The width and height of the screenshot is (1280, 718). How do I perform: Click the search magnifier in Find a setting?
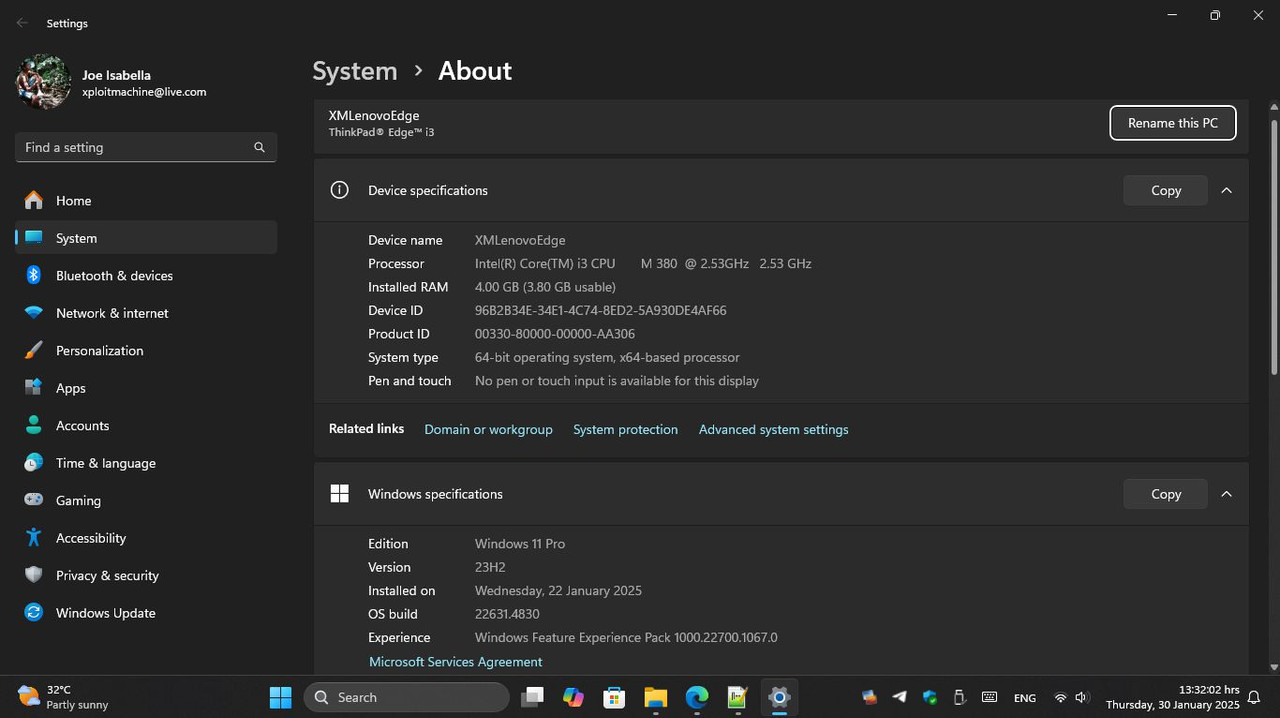point(259,147)
